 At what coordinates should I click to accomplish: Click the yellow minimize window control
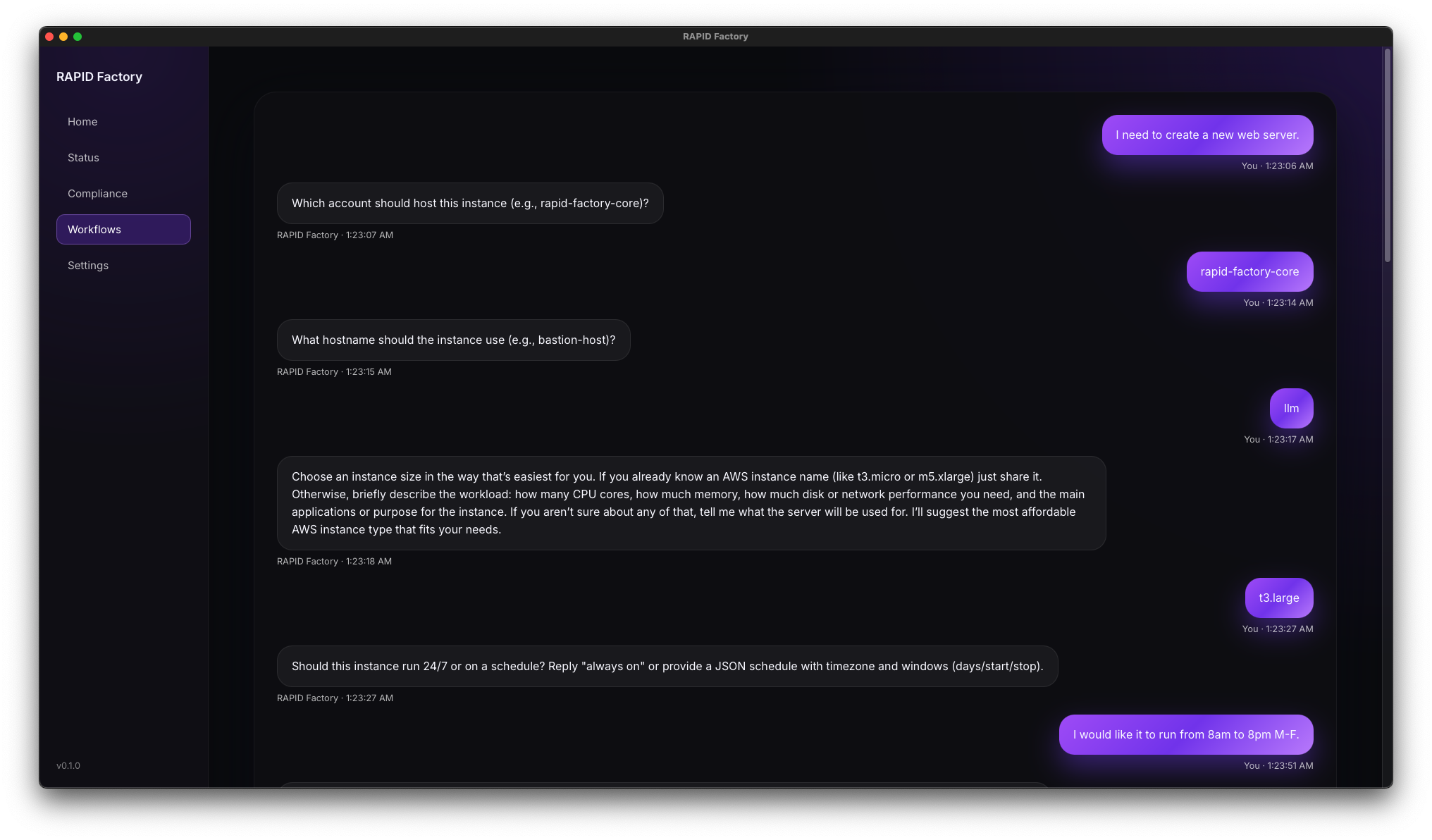click(63, 35)
